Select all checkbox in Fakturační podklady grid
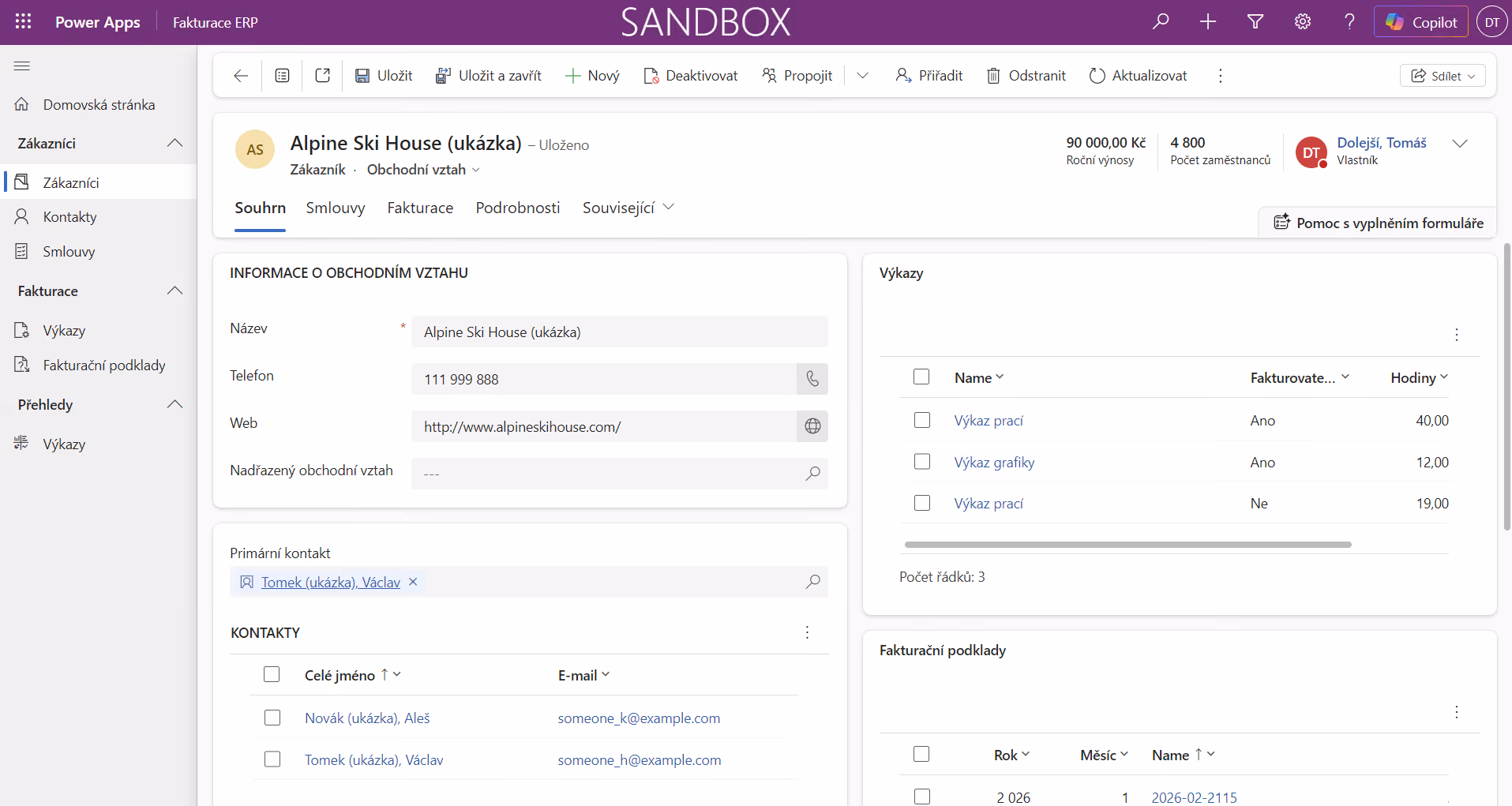 (x=921, y=754)
